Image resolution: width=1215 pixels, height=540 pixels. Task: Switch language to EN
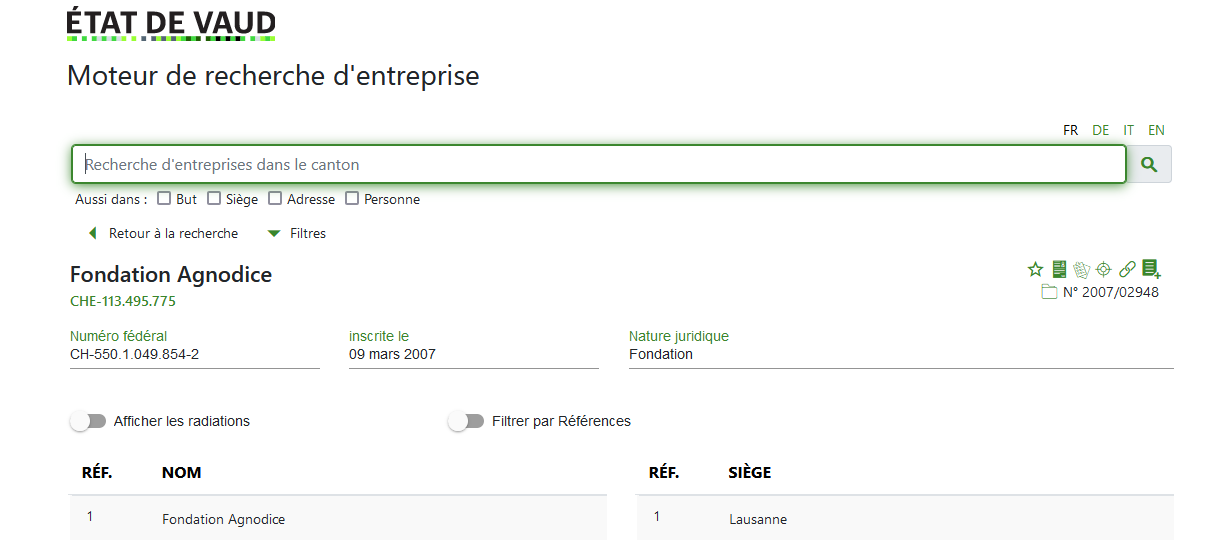tap(1156, 130)
